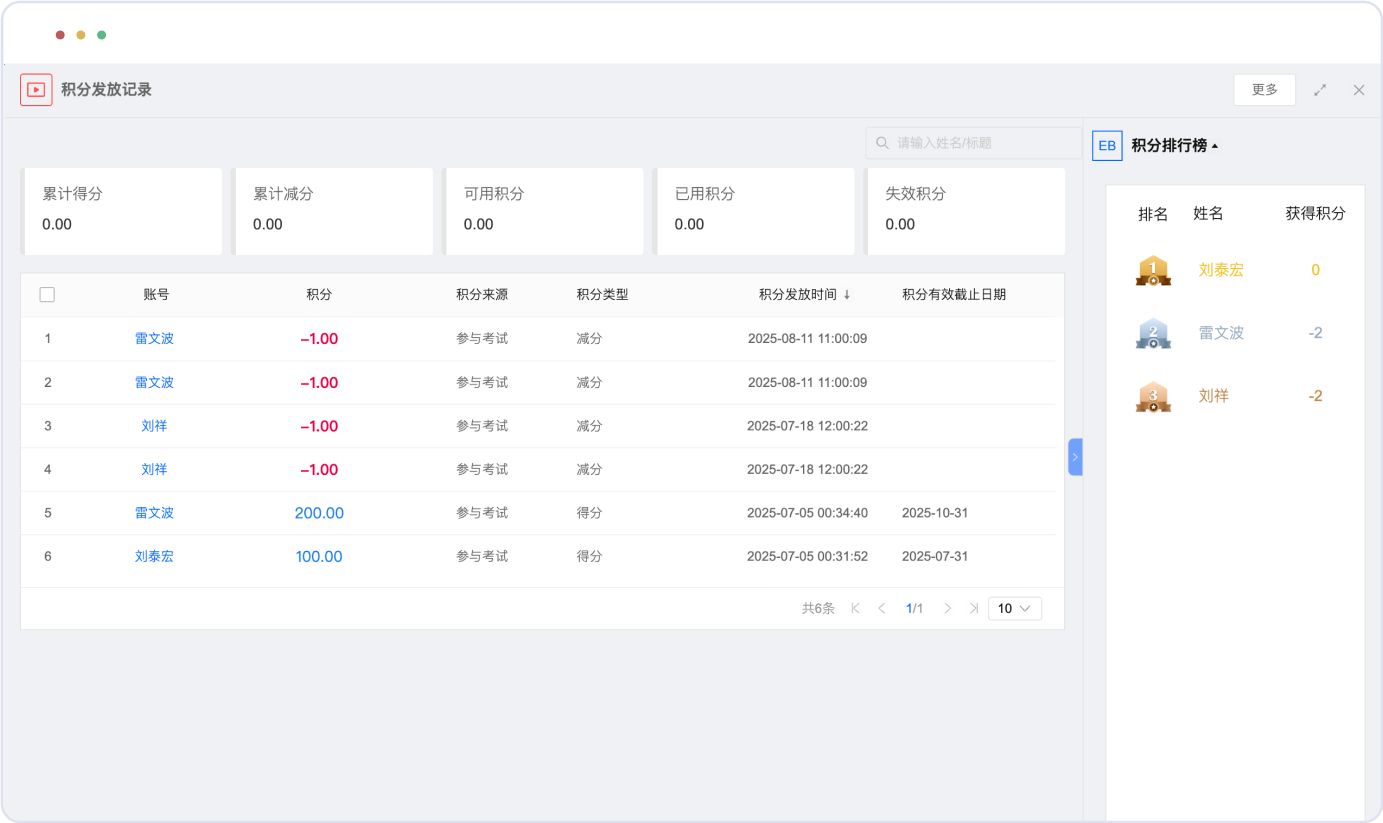This screenshot has width=1383, height=823.
Task: Click the 更多 button
Action: click(x=1264, y=90)
